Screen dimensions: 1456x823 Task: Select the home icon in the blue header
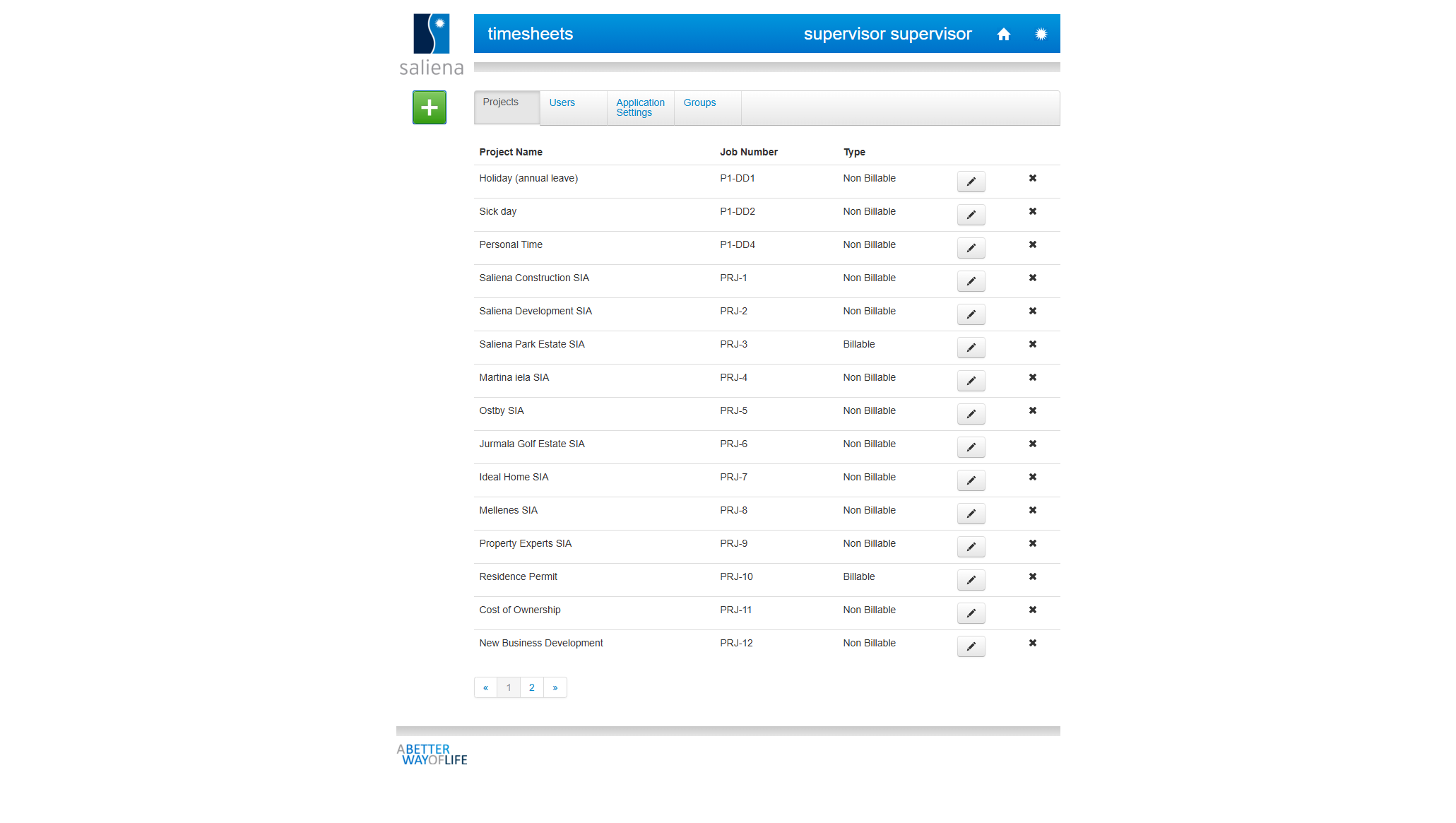1004,33
